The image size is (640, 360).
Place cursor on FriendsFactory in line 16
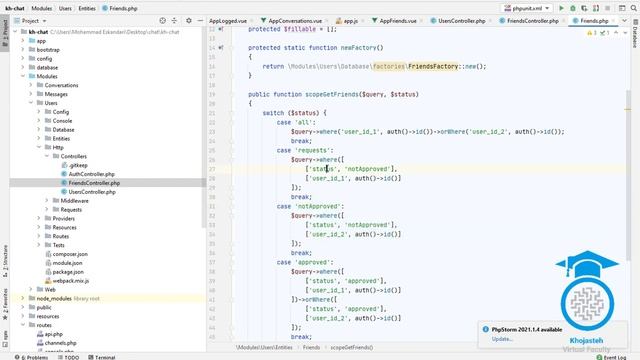433,66
